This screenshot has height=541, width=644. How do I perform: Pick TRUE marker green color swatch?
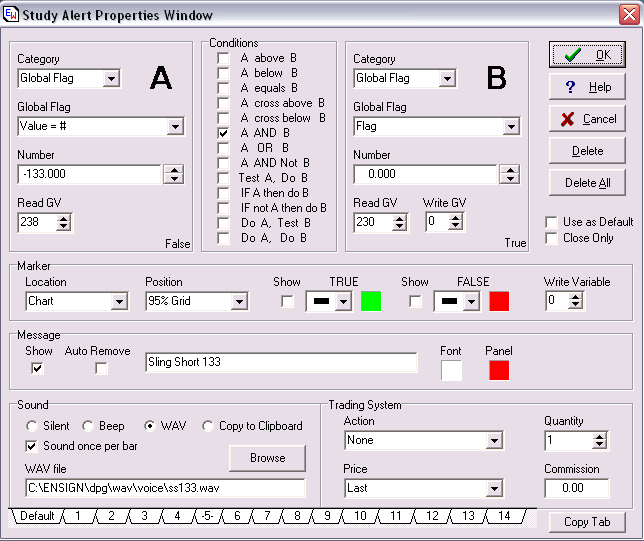pos(371,302)
